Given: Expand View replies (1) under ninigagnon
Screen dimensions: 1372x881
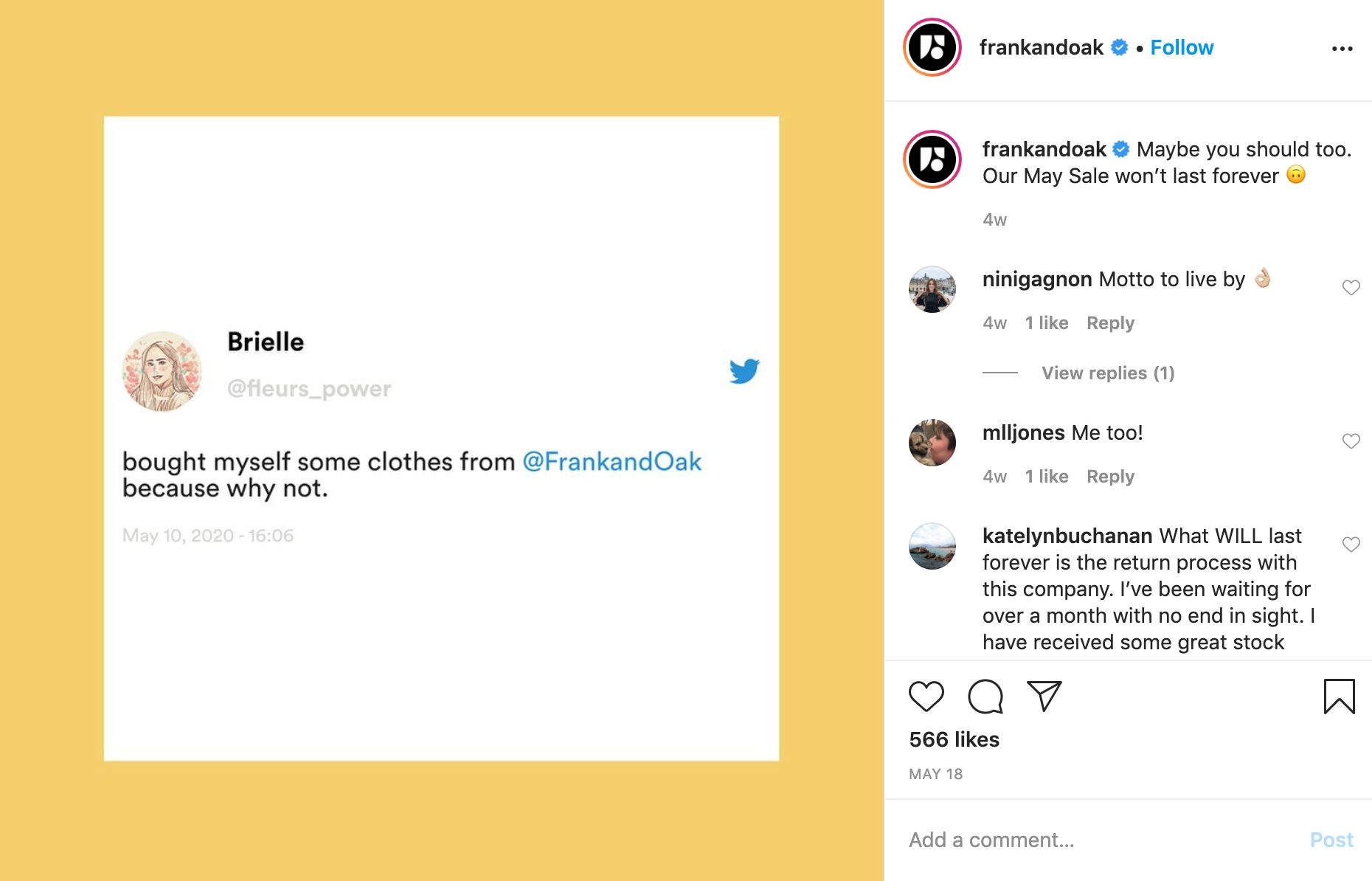Looking at the screenshot, I should coord(1107,373).
